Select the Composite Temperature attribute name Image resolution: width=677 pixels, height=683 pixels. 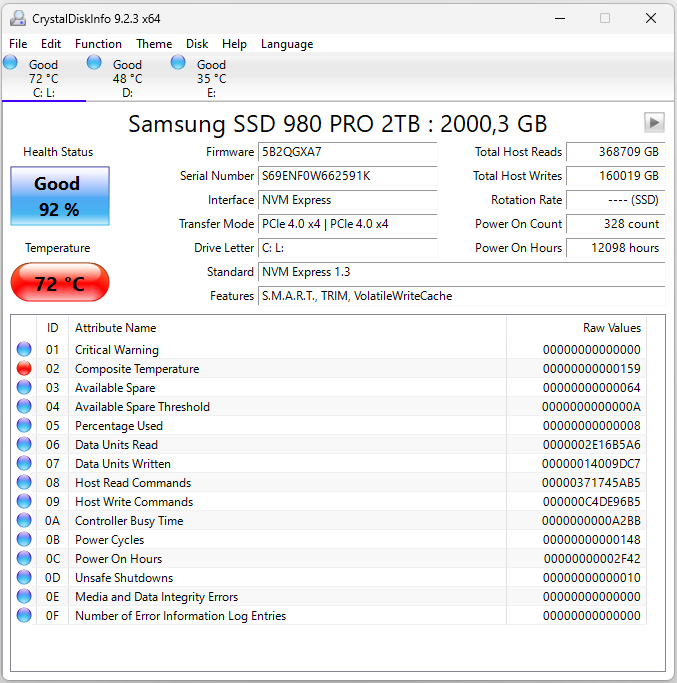tap(137, 369)
